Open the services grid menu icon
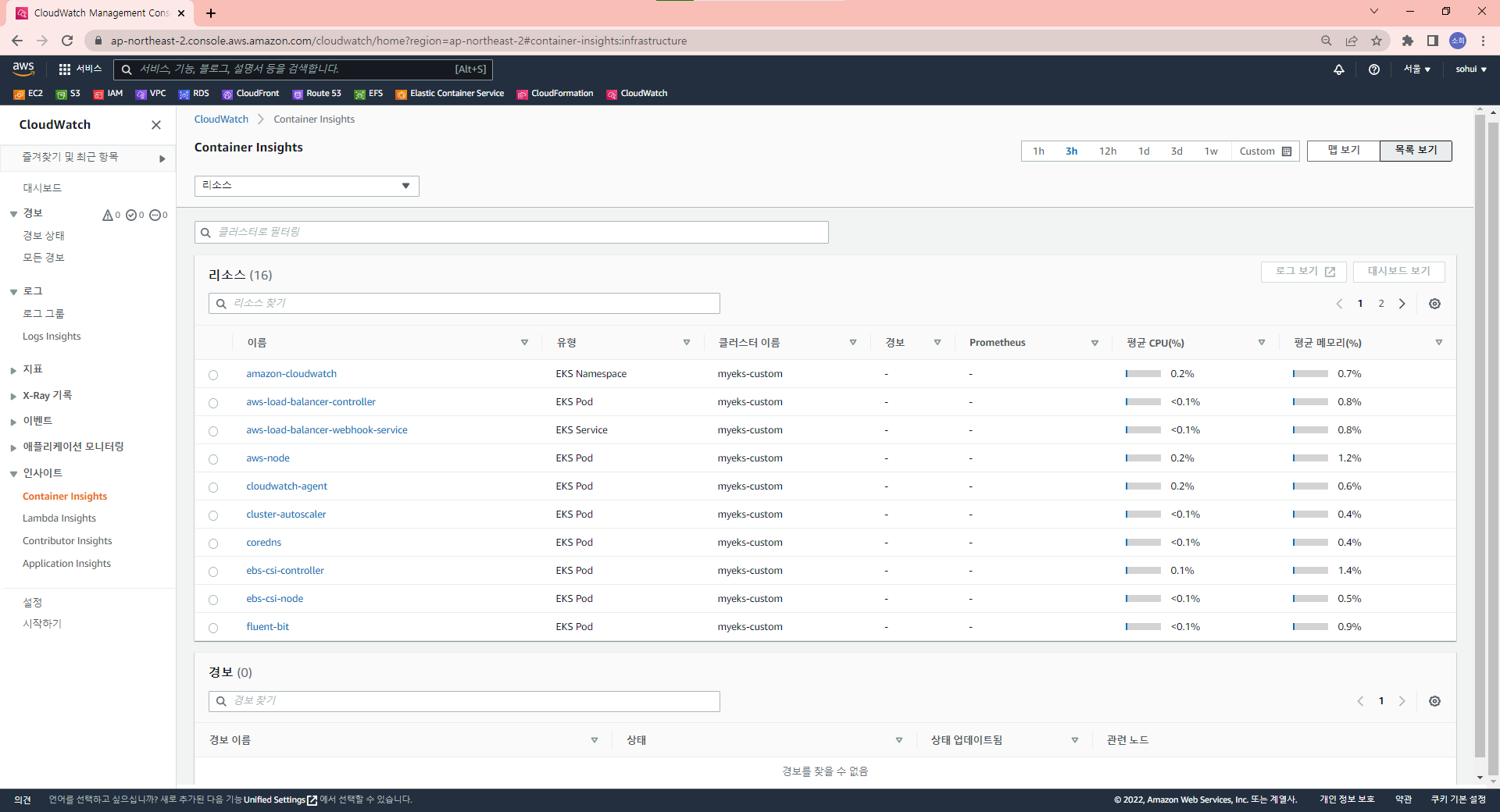Image resolution: width=1500 pixels, height=812 pixels. point(65,69)
